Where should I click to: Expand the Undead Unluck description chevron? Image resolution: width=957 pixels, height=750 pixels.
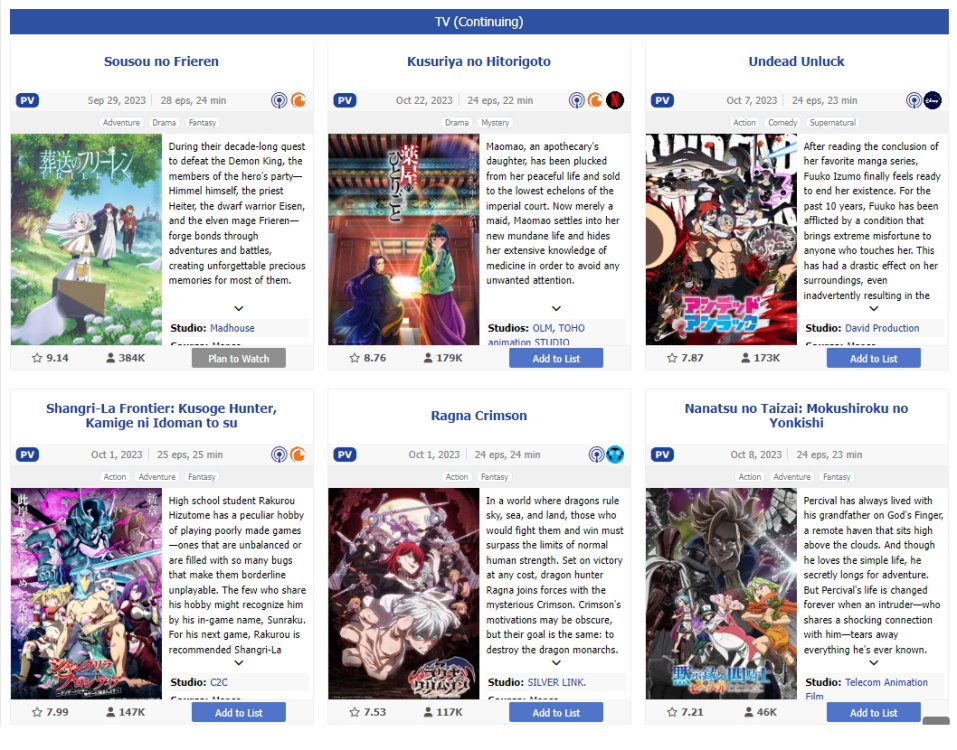coord(873,309)
